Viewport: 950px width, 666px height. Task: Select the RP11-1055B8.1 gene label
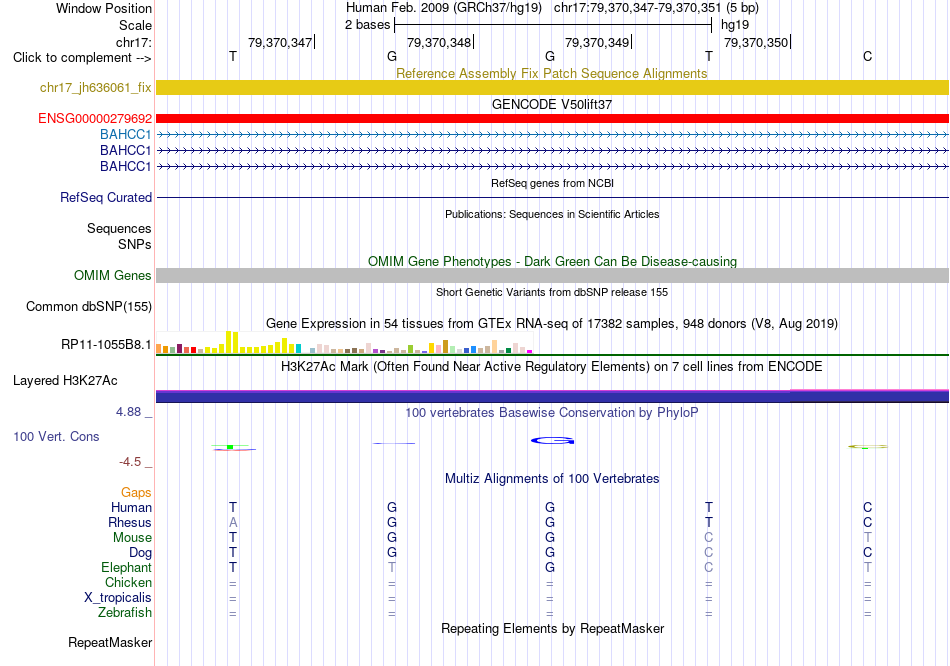click(106, 344)
